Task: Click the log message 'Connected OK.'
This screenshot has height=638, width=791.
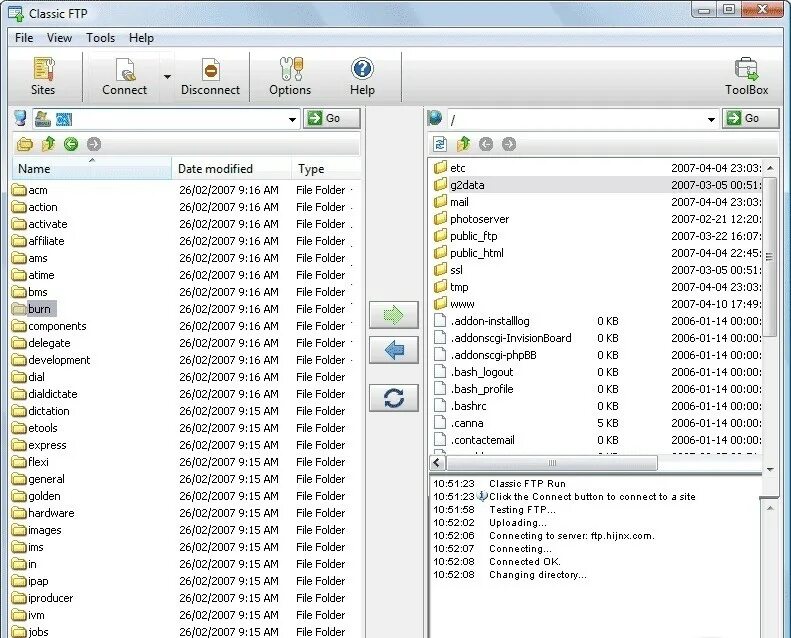Action: click(x=525, y=562)
